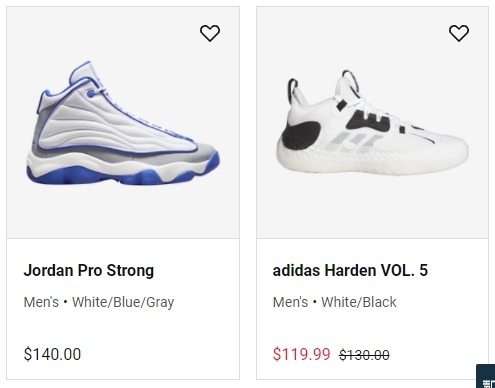Select the Men's White/Black description text
The image size is (495, 388).
click(x=334, y=302)
